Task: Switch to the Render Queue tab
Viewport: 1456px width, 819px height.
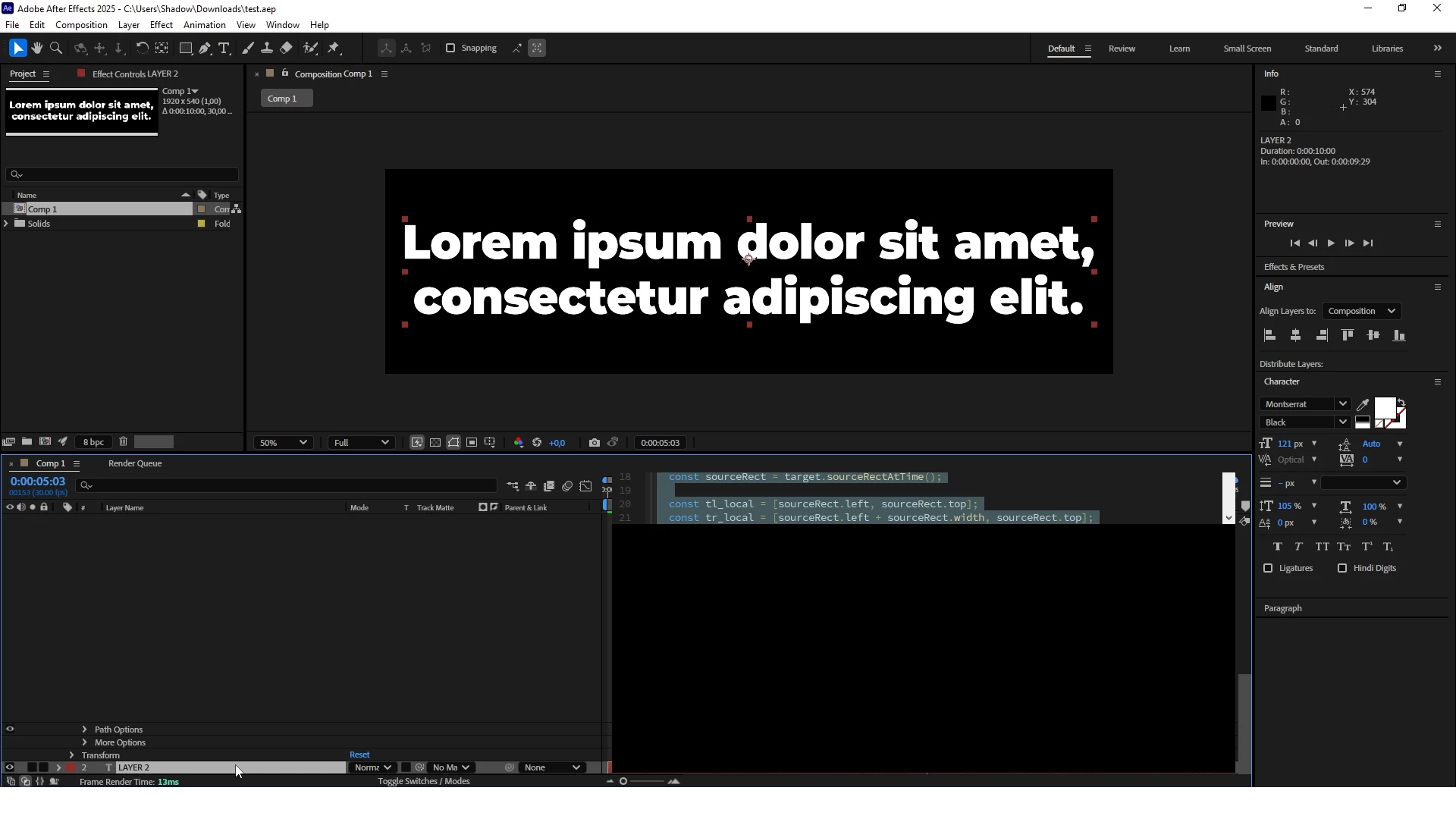Action: pos(135,463)
